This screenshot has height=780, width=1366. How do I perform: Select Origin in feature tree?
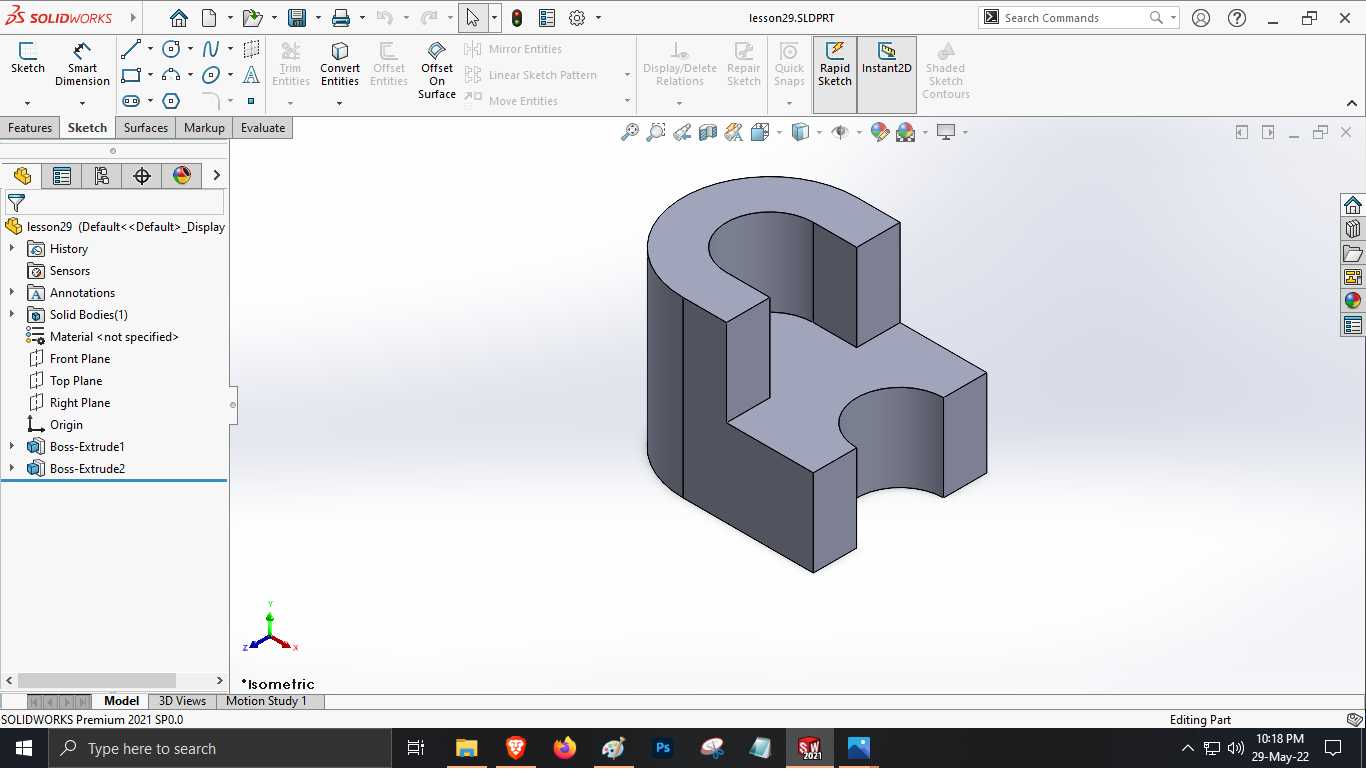[66, 425]
